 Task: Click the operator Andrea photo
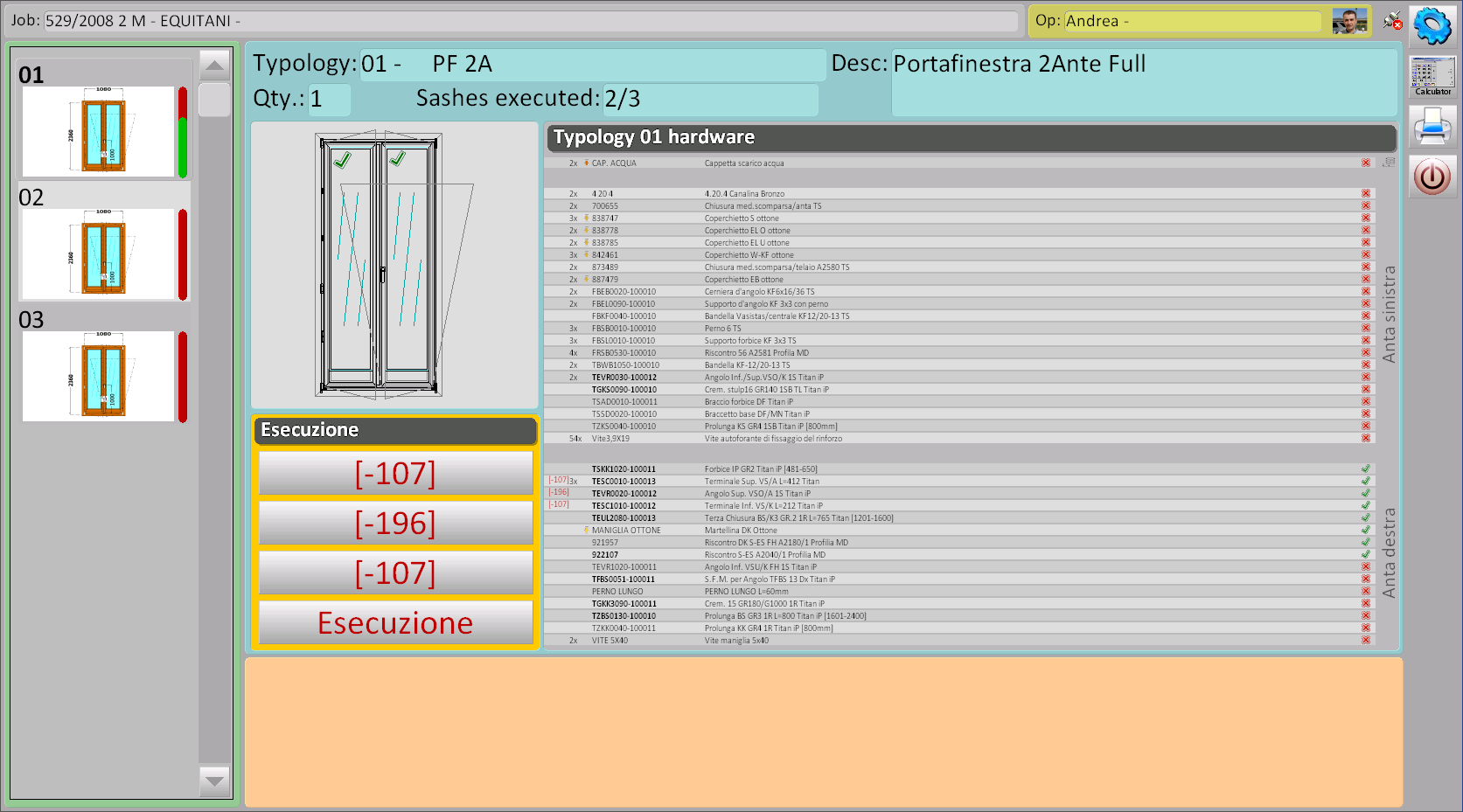point(1349,21)
